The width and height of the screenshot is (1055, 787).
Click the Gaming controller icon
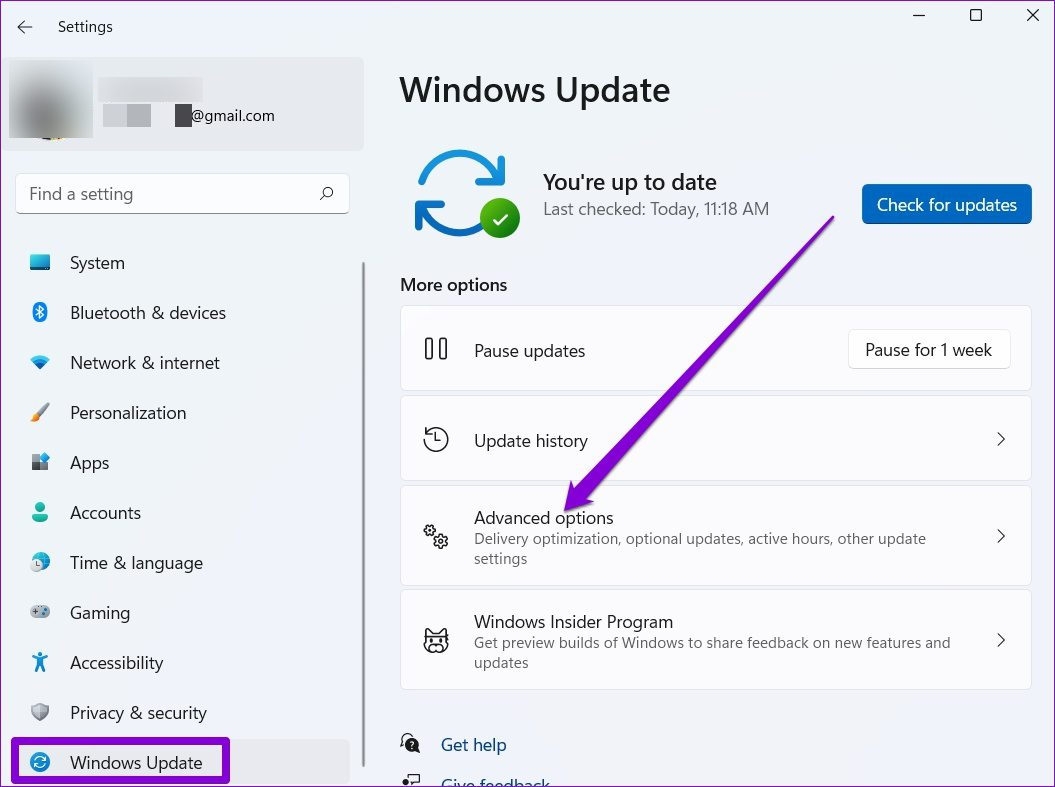[40, 612]
